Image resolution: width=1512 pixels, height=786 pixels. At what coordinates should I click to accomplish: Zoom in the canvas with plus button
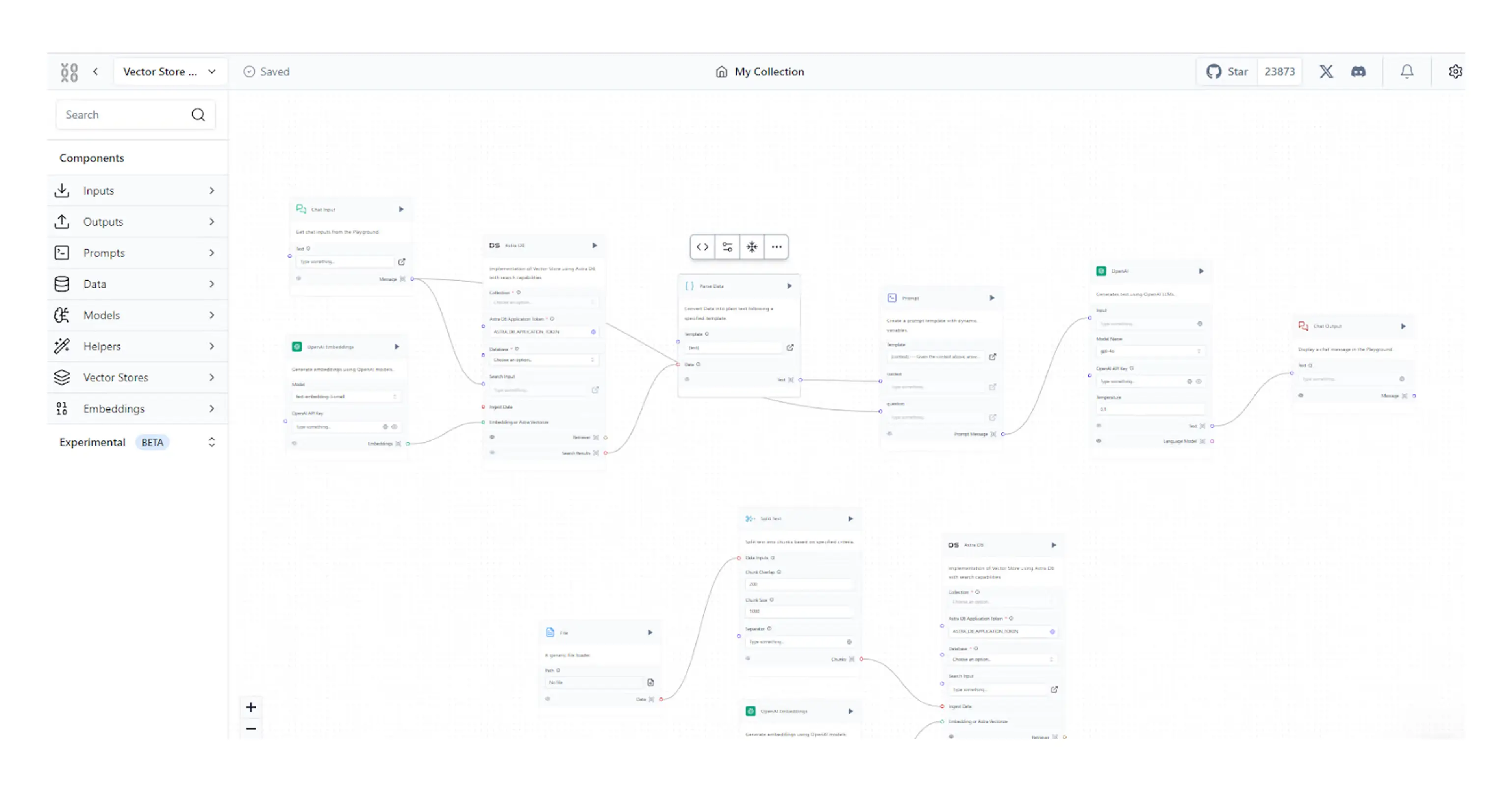pyautogui.click(x=251, y=707)
